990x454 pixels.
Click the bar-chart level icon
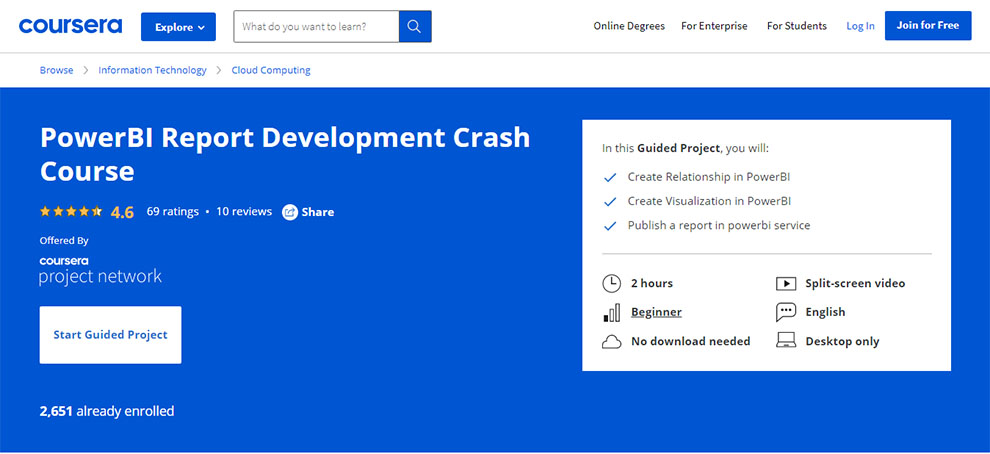tap(611, 313)
